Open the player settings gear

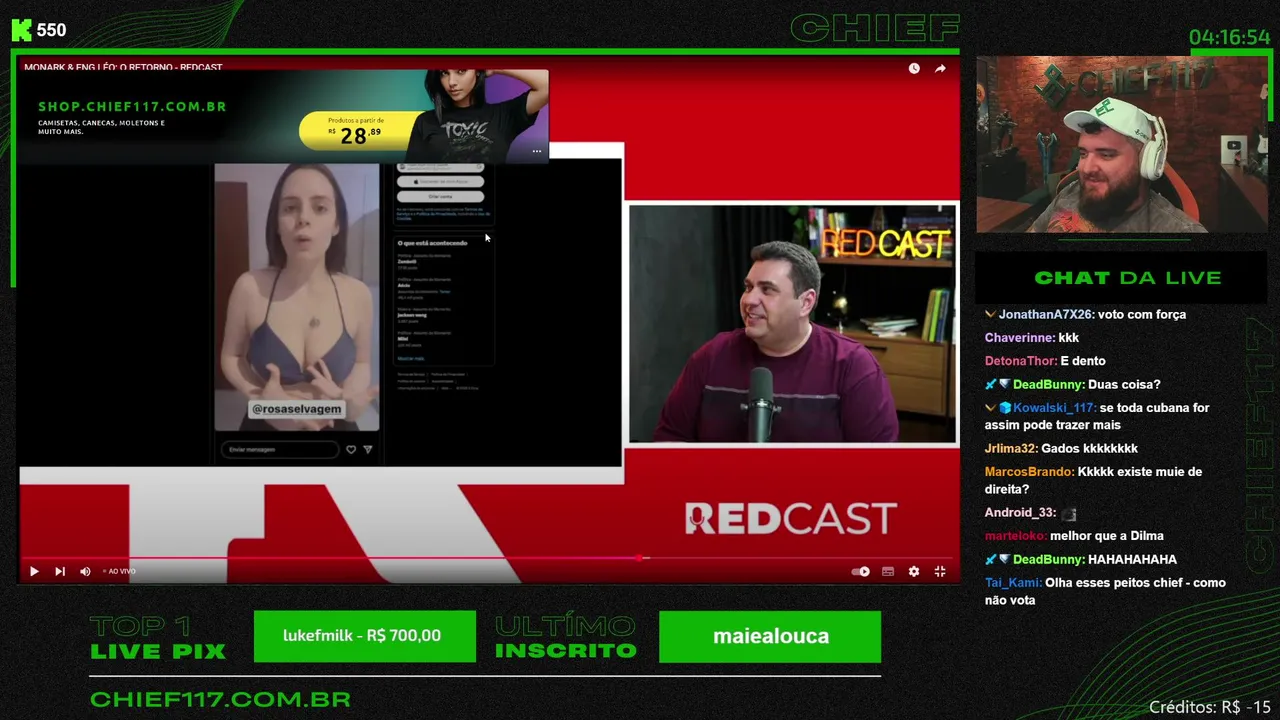pos(914,571)
